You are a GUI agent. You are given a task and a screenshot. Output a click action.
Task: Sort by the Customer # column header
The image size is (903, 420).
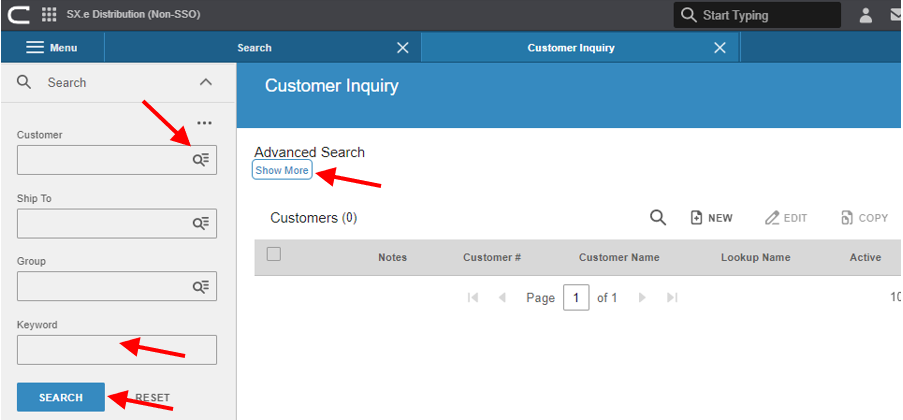point(492,258)
